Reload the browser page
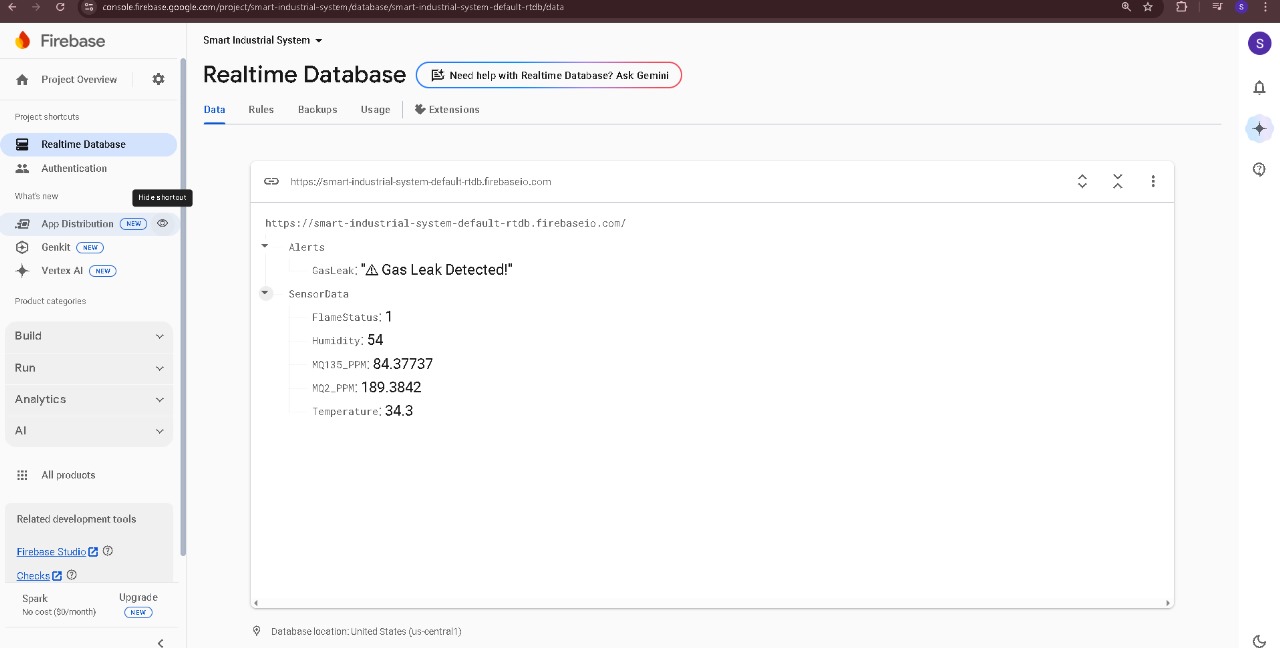This screenshot has height=648, width=1280. (60, 7)
